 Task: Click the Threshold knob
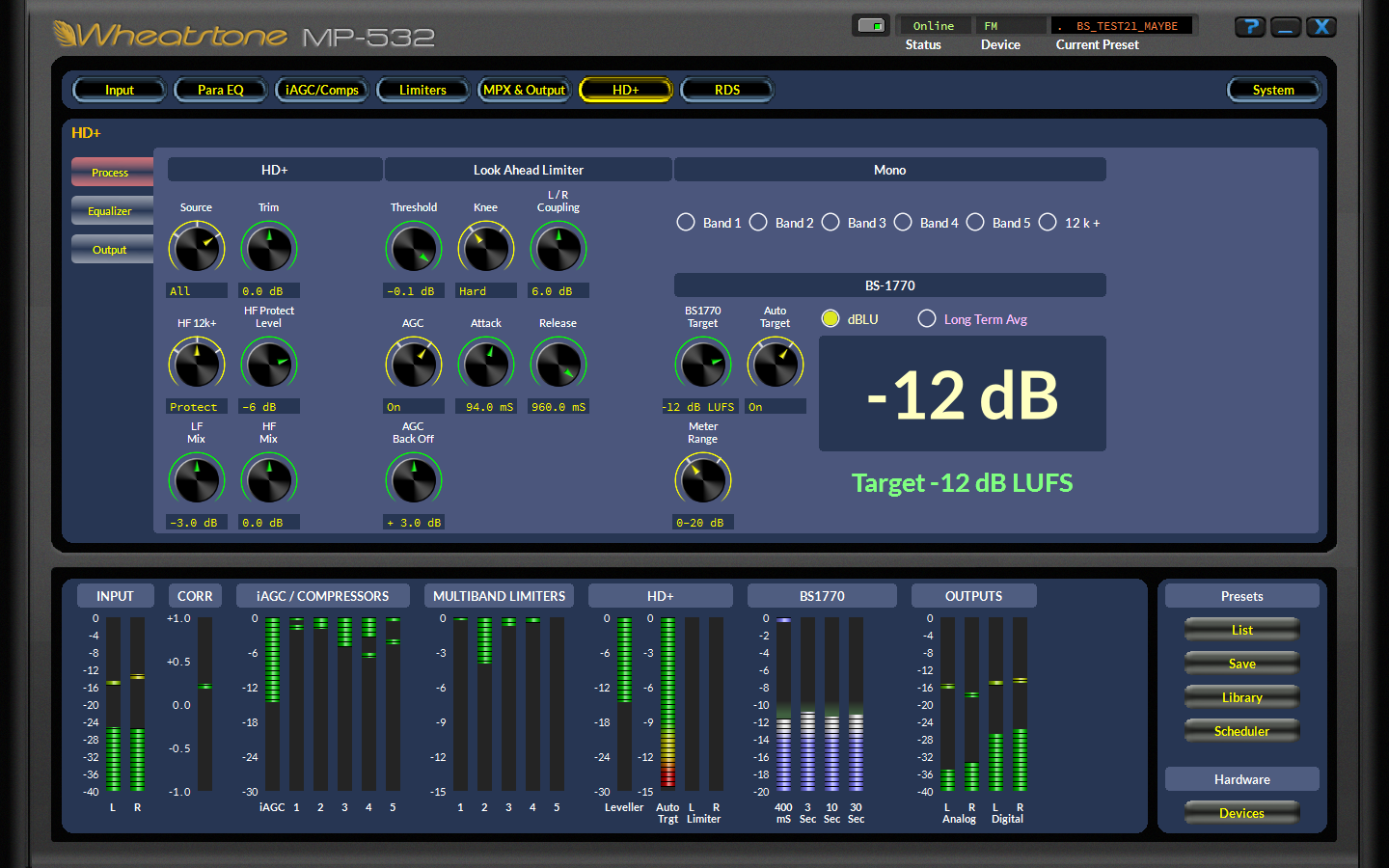click(x=414, y=248)
